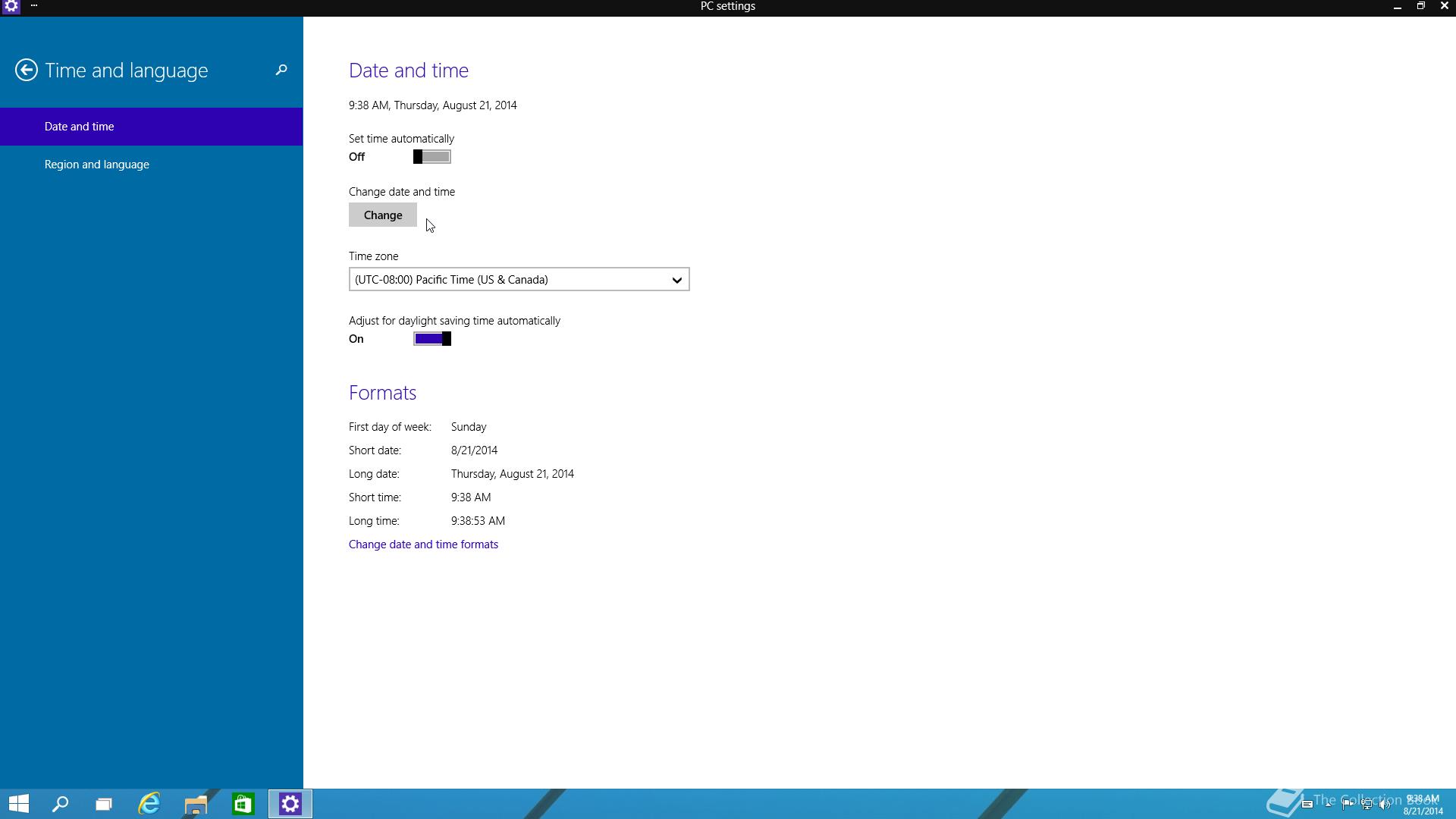
Task: Open the Action Center flag icon
Action: click(1348, 805)
